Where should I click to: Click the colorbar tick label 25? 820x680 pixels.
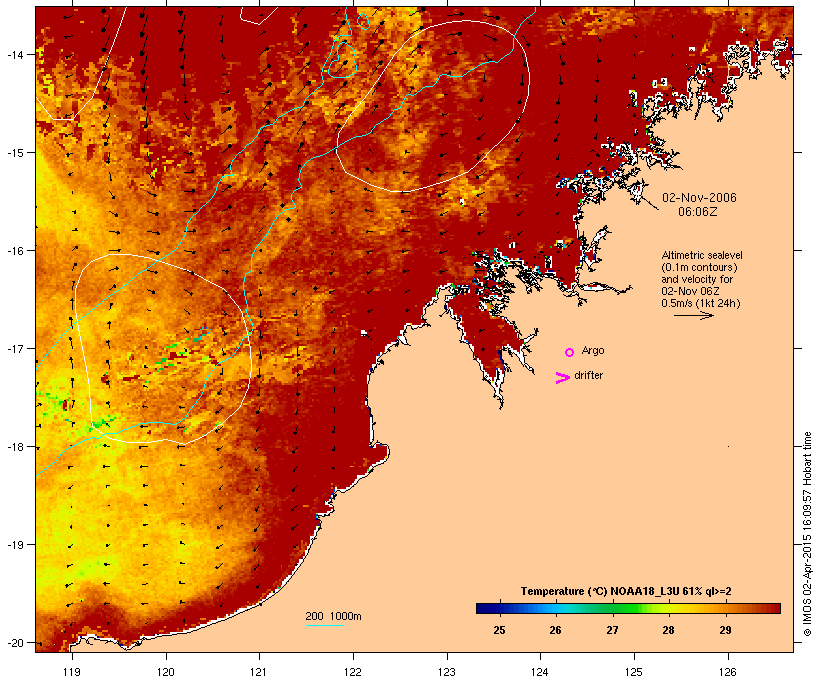499,630
